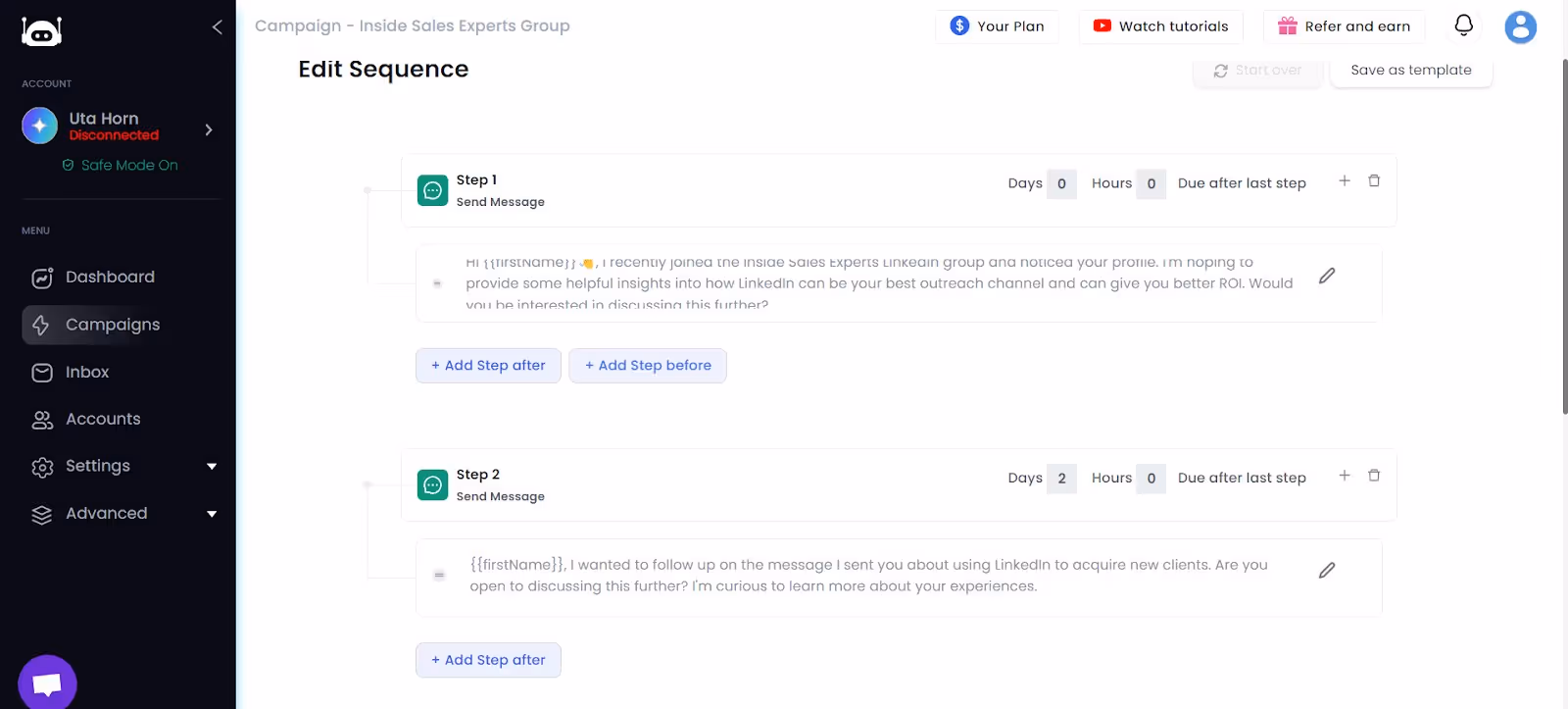The height and width of the screenshot is (709, 1568).
Task: Open Uta Horn account switcher
Action: pyautogui.click(x=208, y=129)
